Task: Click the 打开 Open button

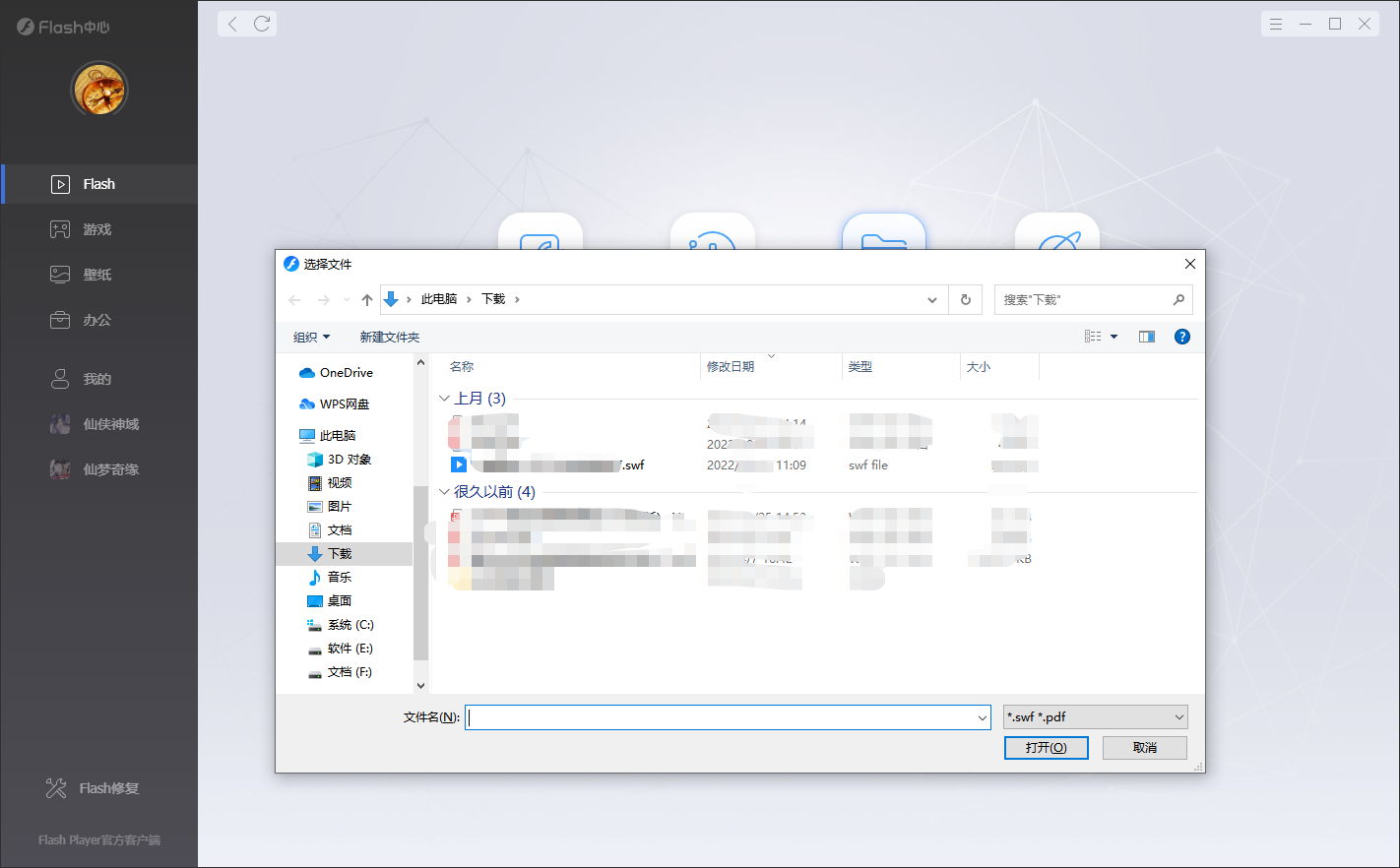Action: 1046,748
